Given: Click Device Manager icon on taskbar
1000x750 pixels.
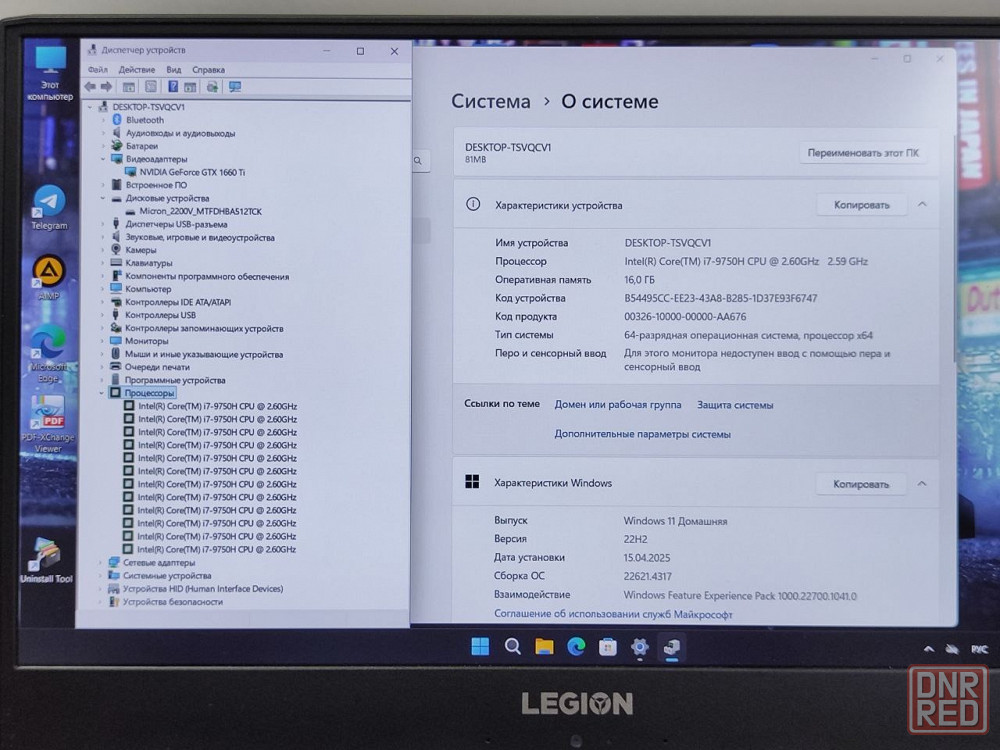Looking at the screenshot, I should 672,647.
